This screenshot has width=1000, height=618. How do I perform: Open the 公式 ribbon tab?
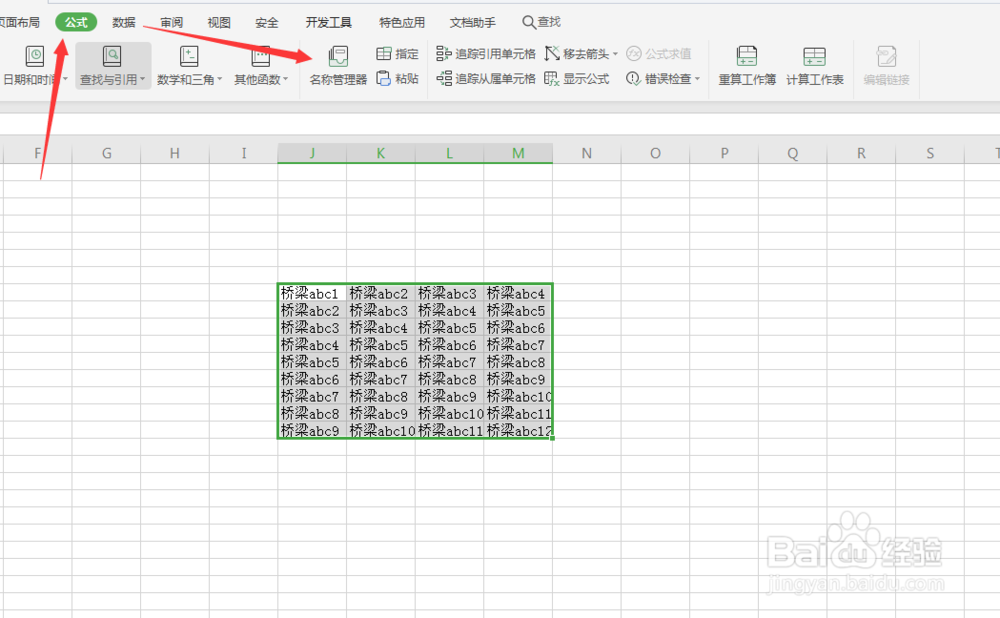[76, 22]
